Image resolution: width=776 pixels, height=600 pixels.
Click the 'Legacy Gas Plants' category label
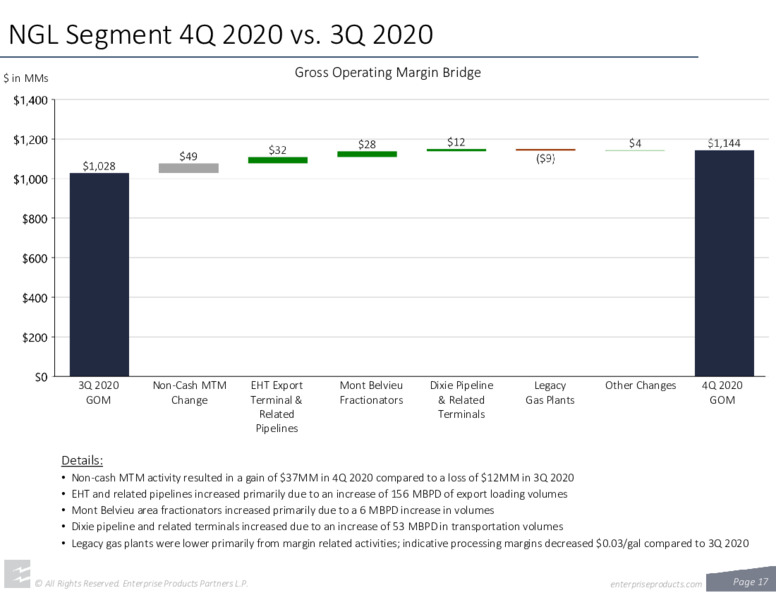(x=550, y=393)
